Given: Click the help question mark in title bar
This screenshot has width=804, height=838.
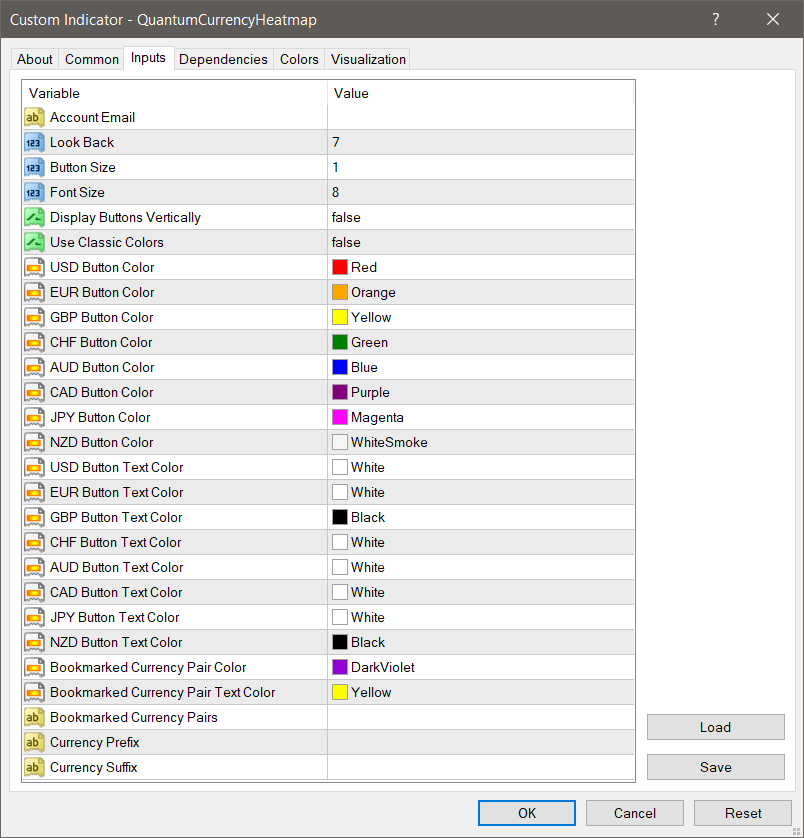Looking at the screenshot, I should pos(715,20).
